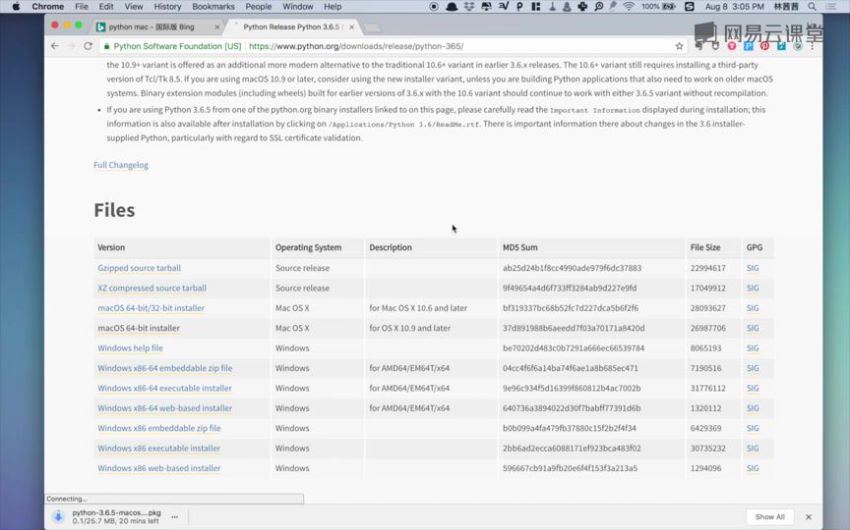Screen dimensions: 850x530
Task: Click the Pinterest extension icon
Action: pyautogui.click(x=765, y=46)
